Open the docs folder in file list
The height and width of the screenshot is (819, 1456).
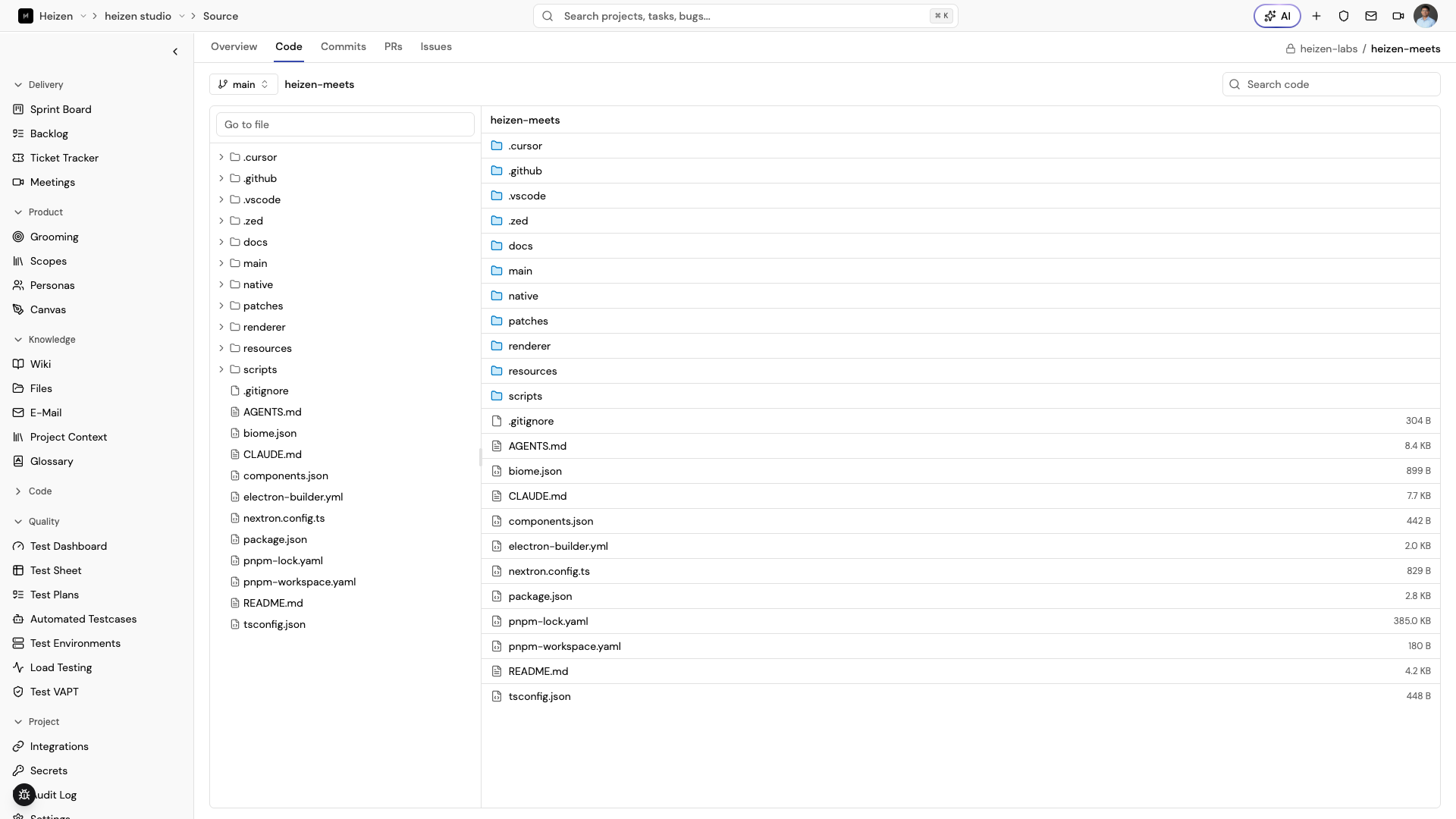click(x=960, y=246)
